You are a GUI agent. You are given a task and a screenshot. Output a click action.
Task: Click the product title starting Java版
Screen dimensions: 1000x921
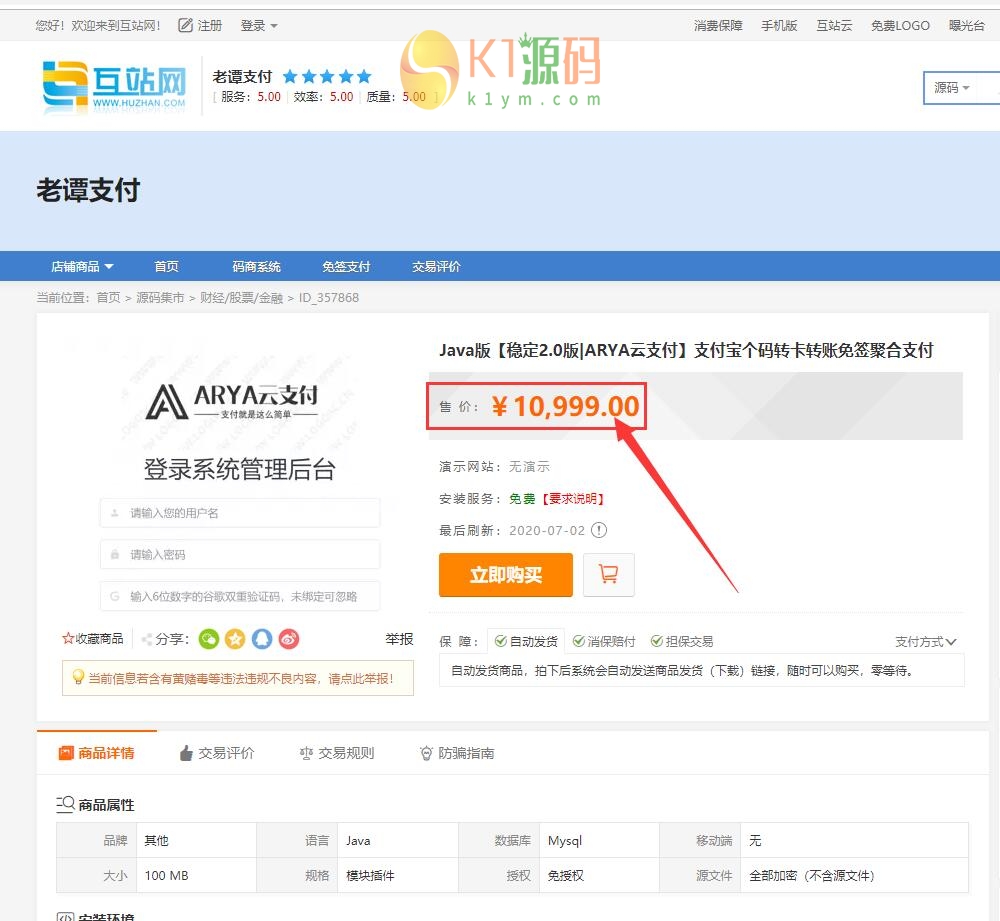pyautogui.click(x=686, y=350)
